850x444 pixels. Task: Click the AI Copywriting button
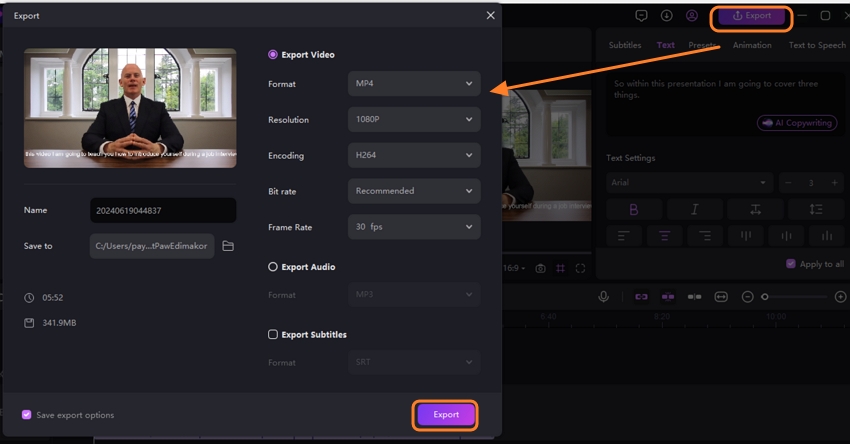797,123
